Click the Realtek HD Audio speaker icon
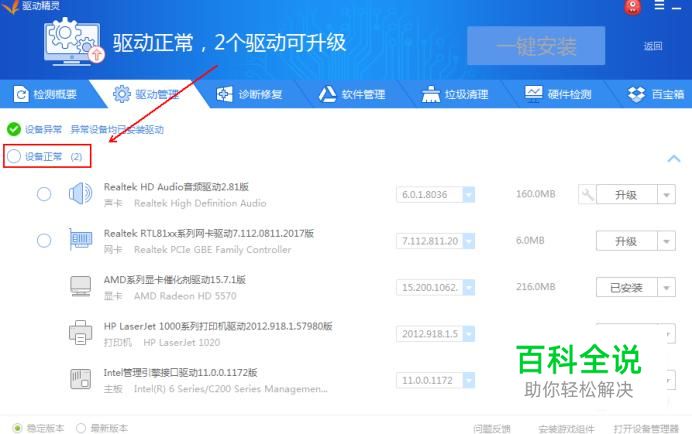Image resolution: width=692 pixels, height=434 pixels. (x=80, y=193)
